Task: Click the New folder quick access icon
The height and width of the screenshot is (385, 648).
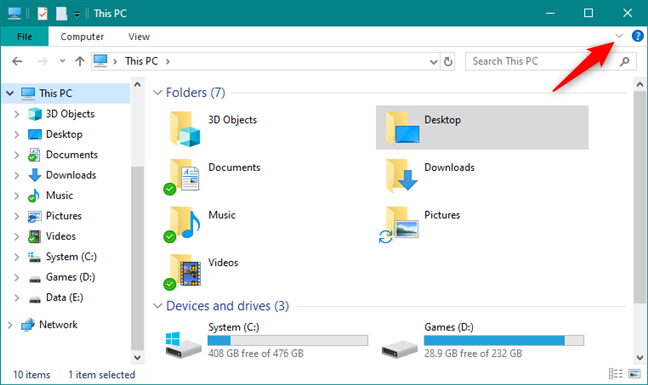Action: pyautogui.click(x=62, y=14)
